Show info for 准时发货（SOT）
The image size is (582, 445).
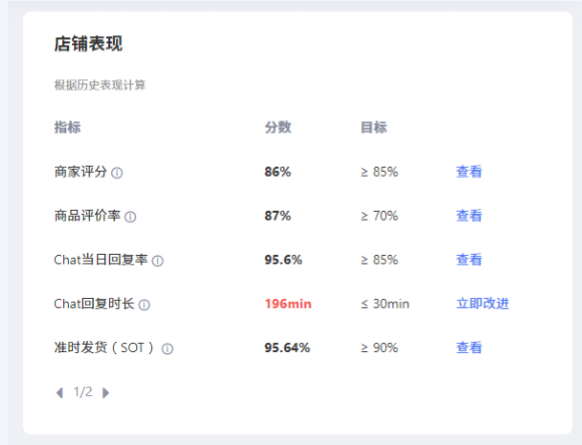(167, 349)
